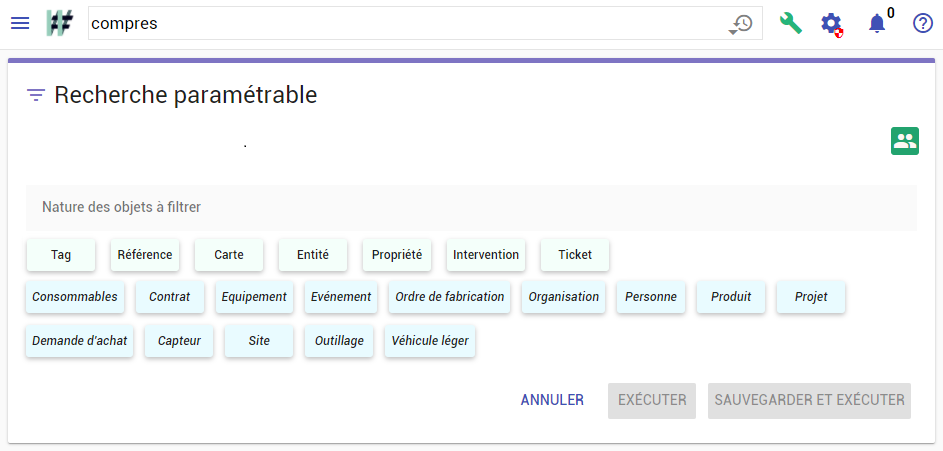Pick the Véhicule léger chip
This screenshot has width=943, height=451.
coord(430,341)
